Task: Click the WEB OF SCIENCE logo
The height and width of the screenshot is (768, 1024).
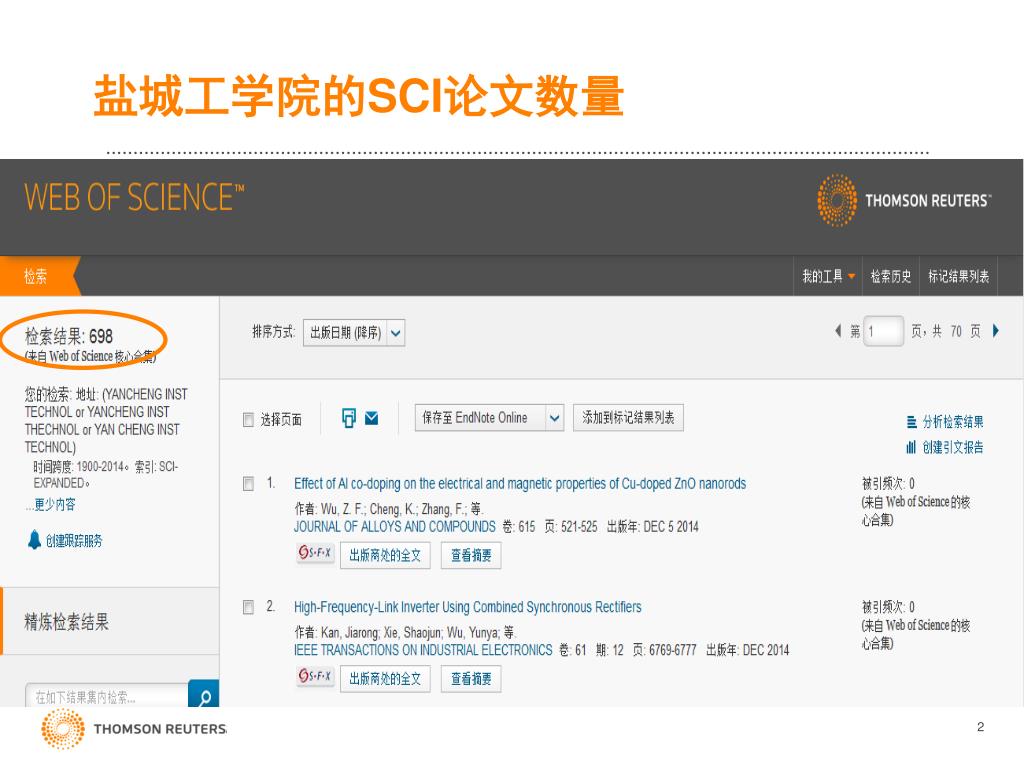Action: pos(134,197)
